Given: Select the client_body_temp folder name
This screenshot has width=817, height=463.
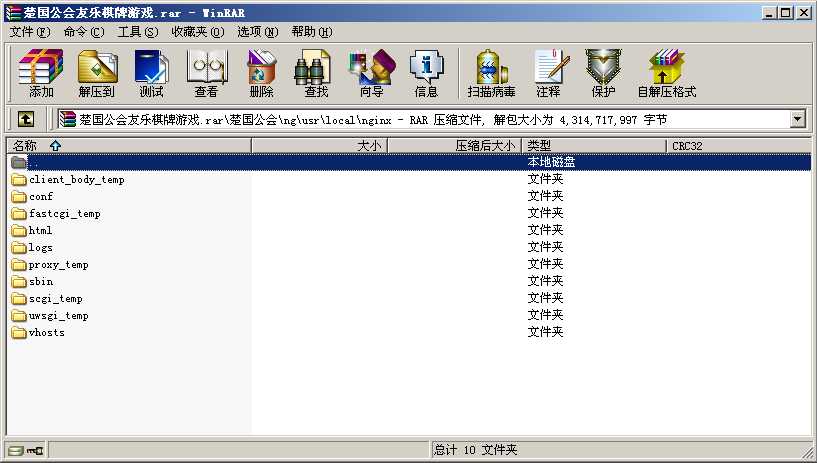Looking at the screenshot, I should point(77,180).
